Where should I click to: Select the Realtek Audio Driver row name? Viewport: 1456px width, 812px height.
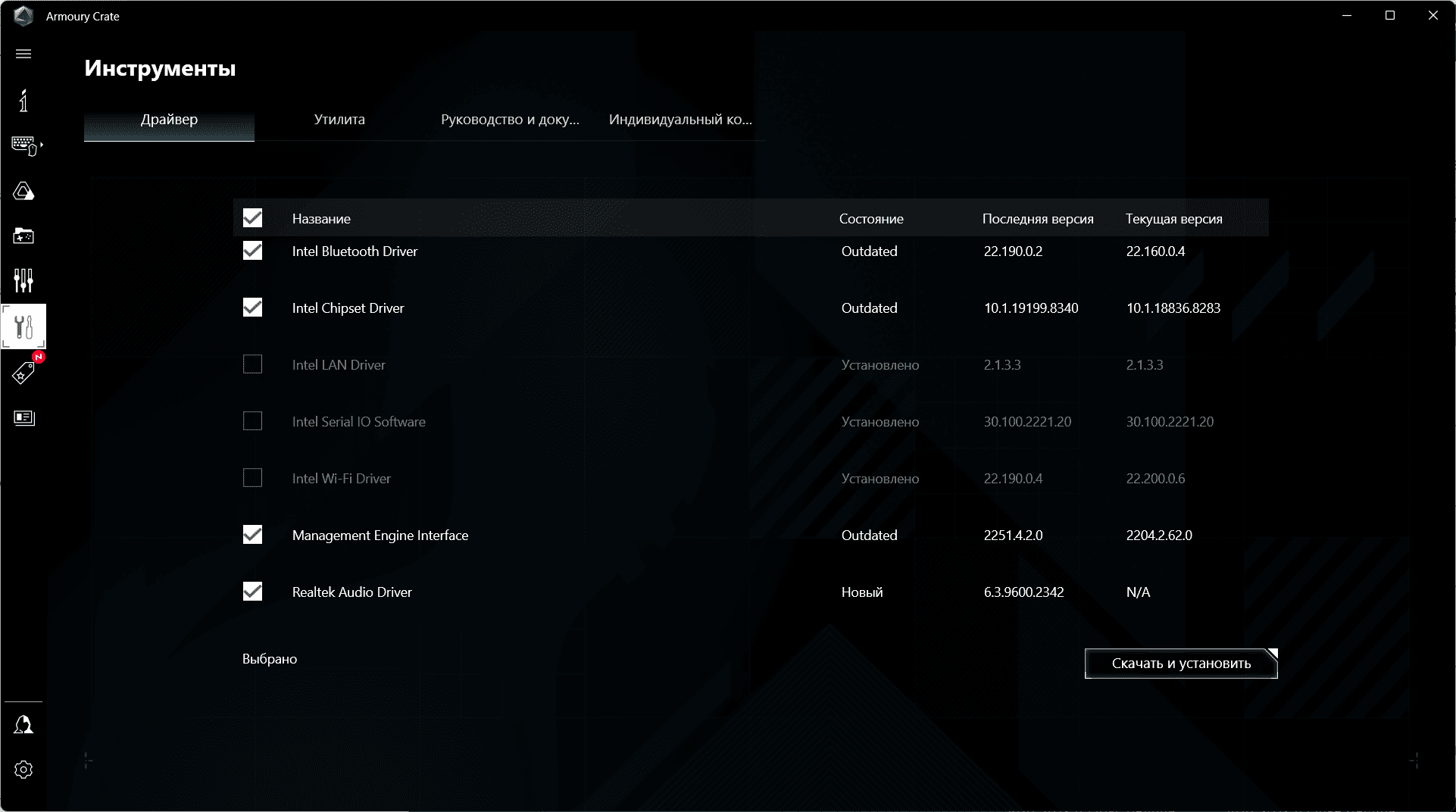pyautogui.click(x=352, y=592)
